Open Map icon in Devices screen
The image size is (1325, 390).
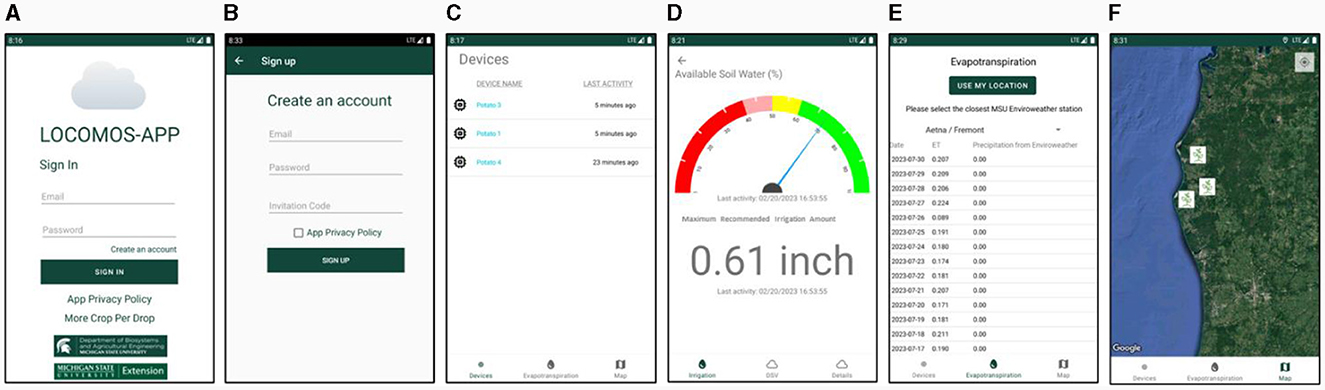(x=620, y=365)
